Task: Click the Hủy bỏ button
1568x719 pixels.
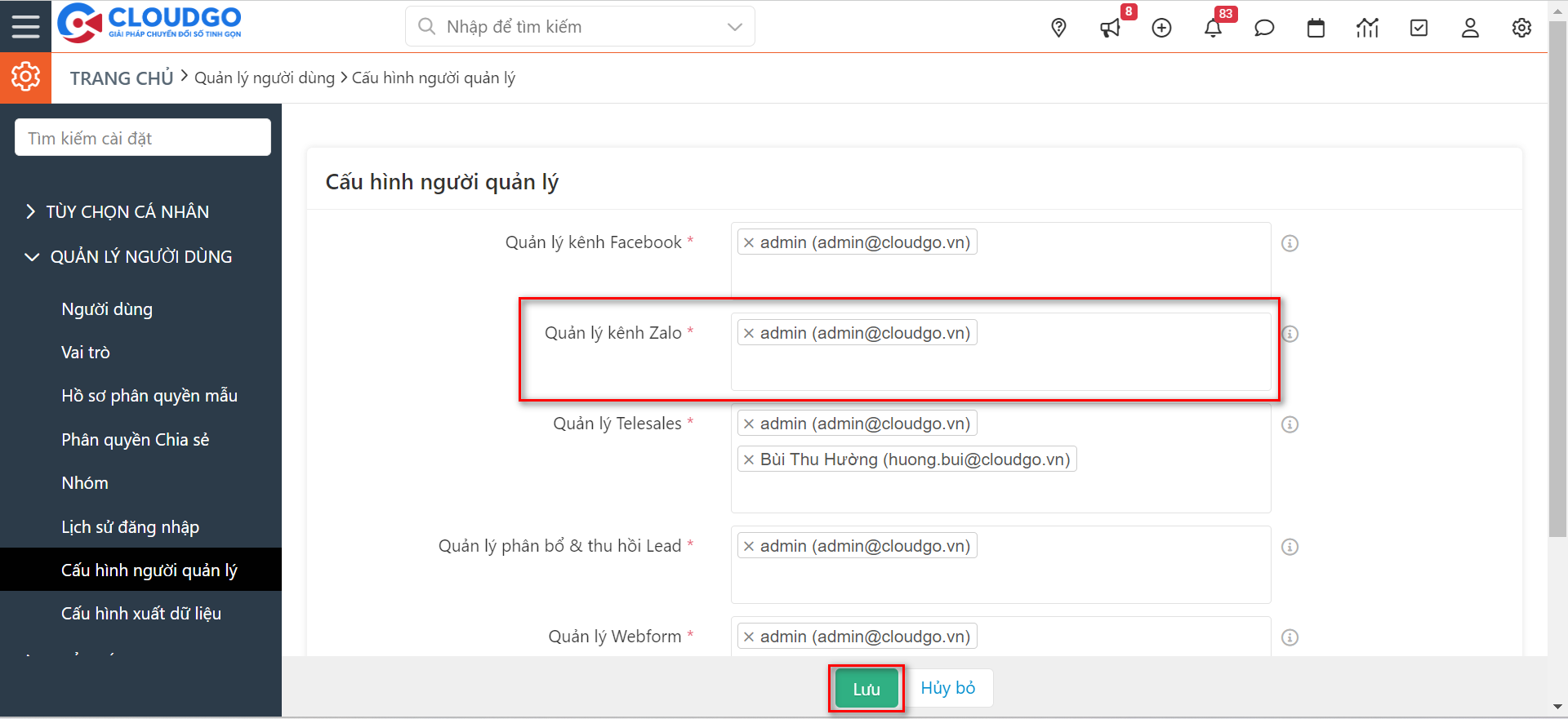Action: tap(947, 688)
